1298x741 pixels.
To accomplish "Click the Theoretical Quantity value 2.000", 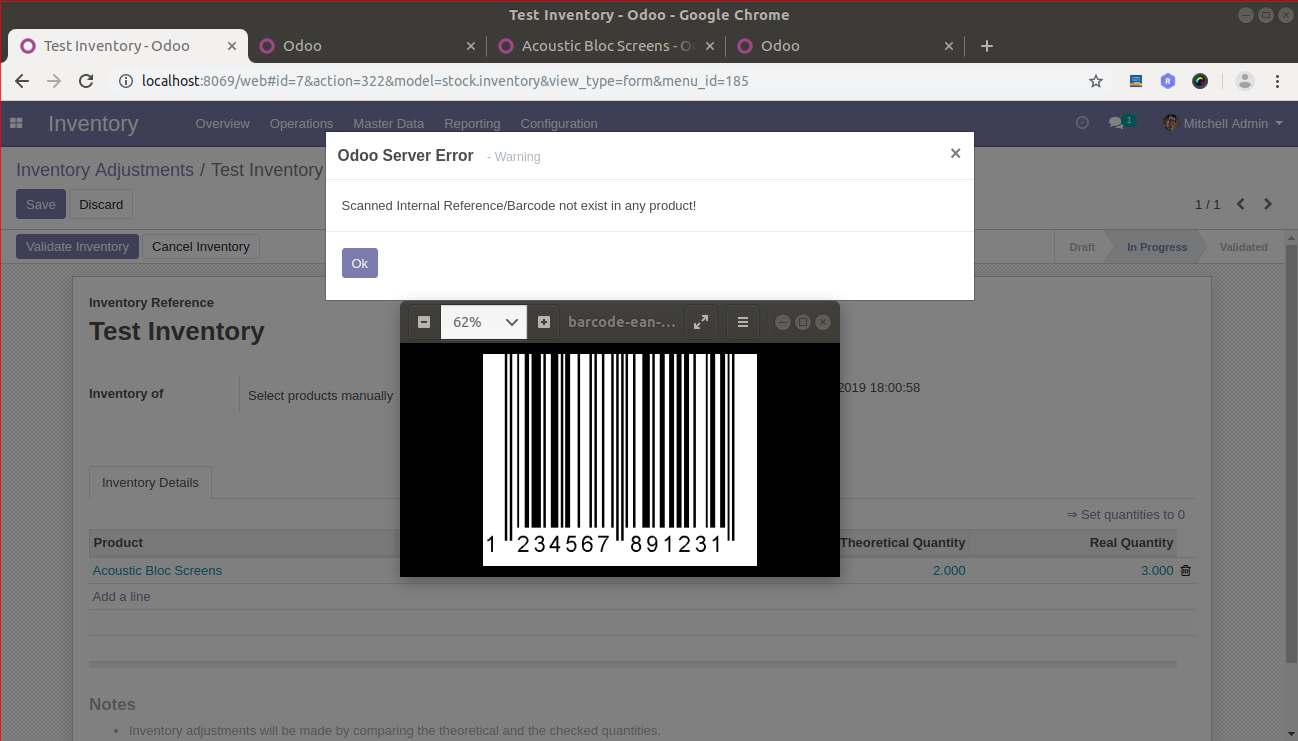I will [949, 571].
